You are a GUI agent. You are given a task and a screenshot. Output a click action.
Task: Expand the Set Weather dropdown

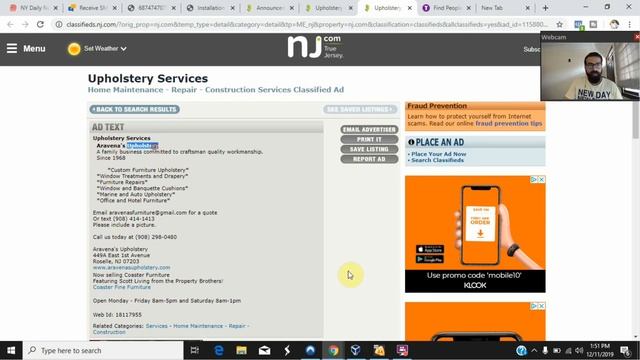point(105,49)
